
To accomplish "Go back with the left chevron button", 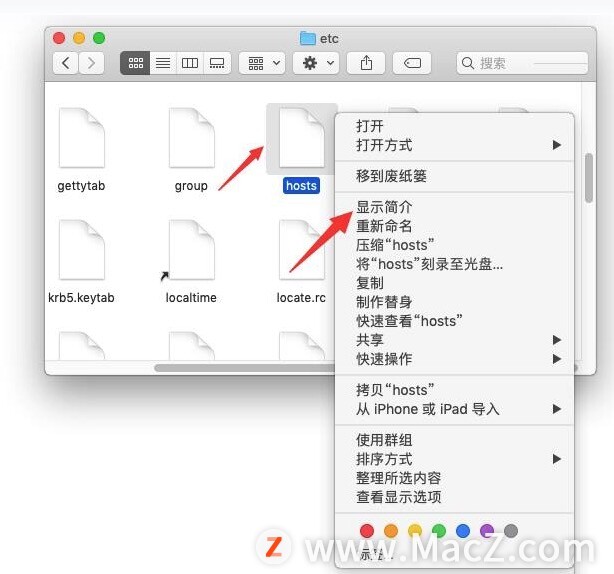I will pos(66,63).
